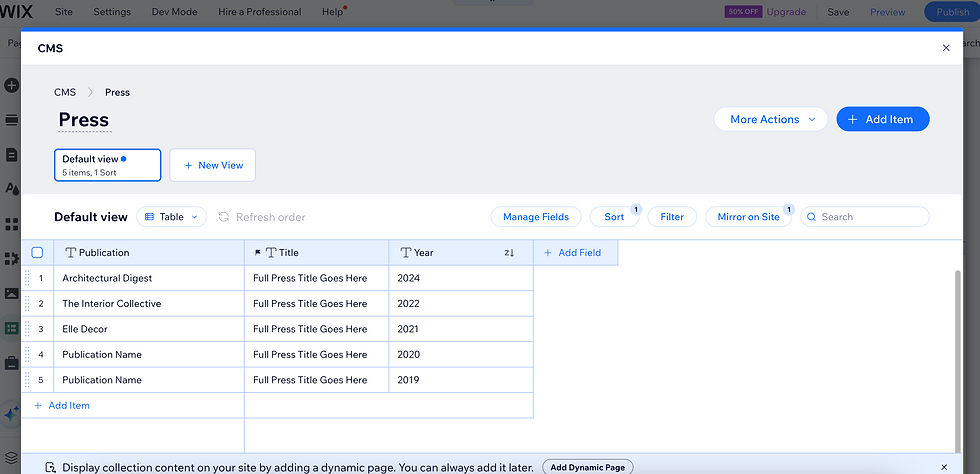Screen dimensions: 980x474
Task: Open the Add Apps grid icon in sidebar
Action: click(x=11, y=224)
